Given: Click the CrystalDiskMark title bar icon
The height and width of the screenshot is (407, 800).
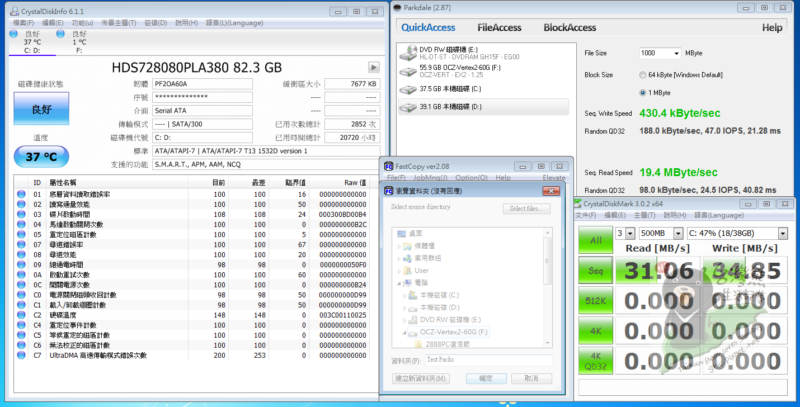Looking at the screenshot, I should click(578, 204).
